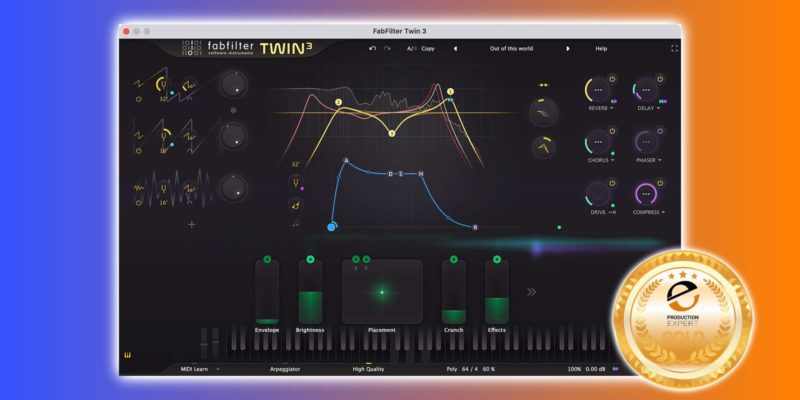Viewport: 800px width, 400px height.
Task: Toggle the Reverb effect power button
Action: click(x=612, y=79)
